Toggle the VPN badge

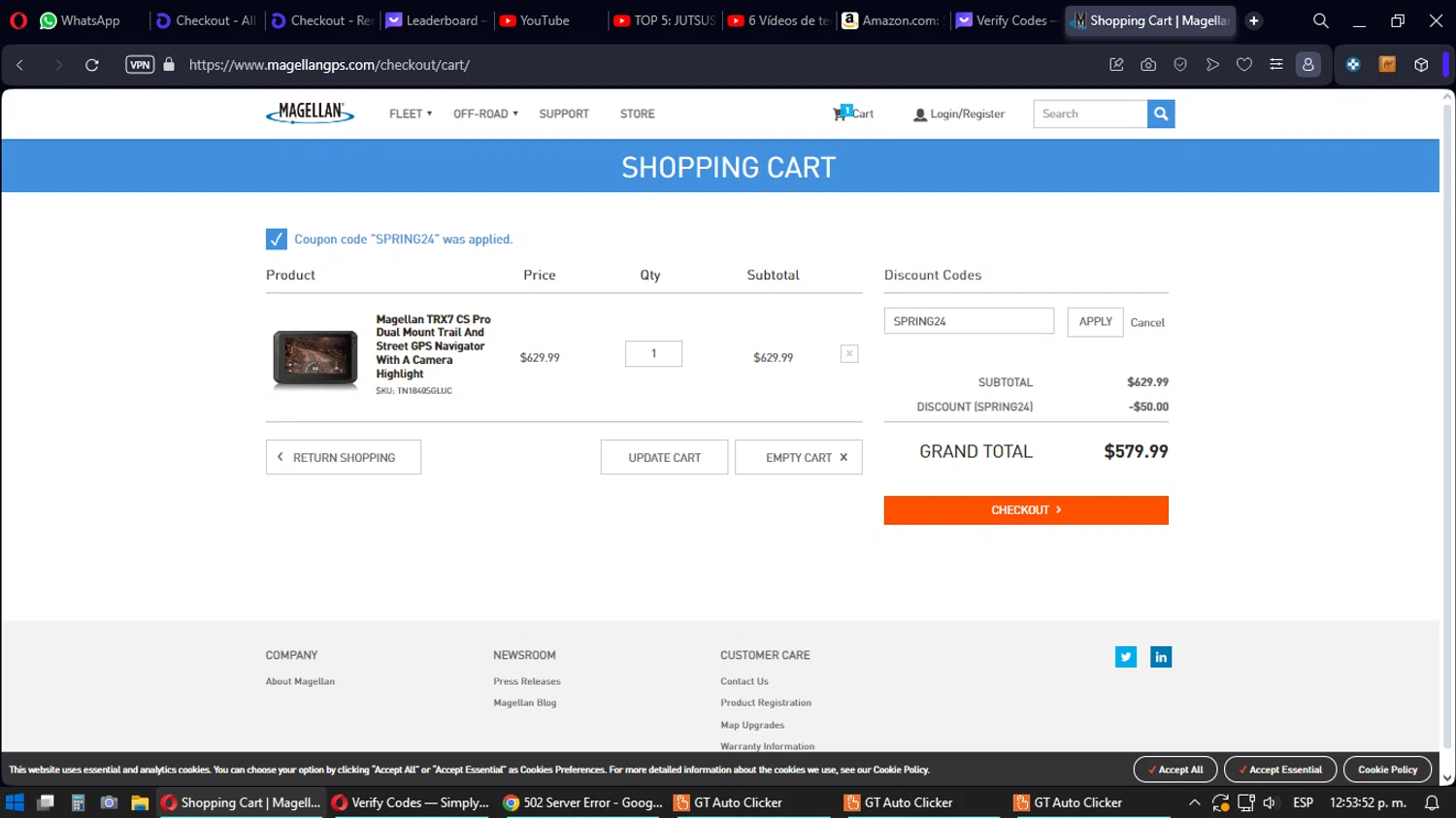click(140, 65)
